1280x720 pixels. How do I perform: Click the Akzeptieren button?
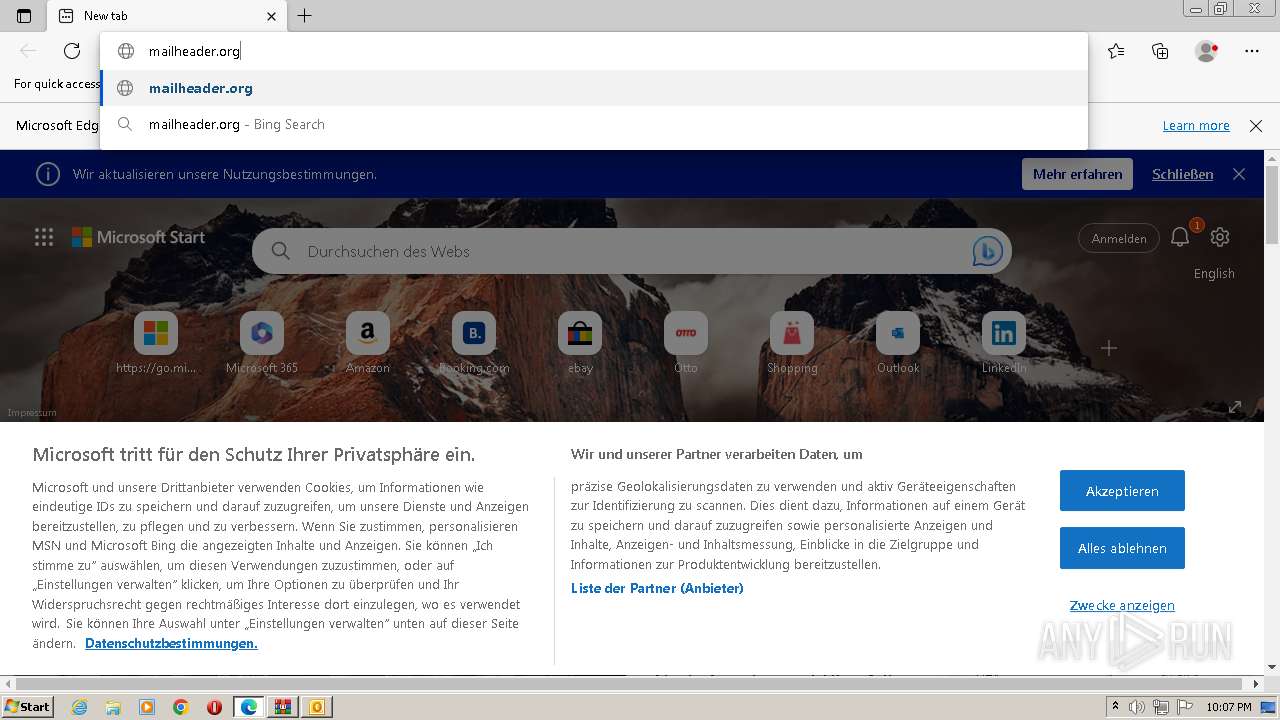(x=1122, y=491)
